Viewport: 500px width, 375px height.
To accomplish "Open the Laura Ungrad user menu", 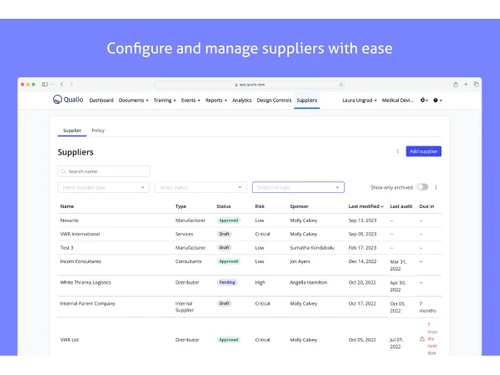I will 359,100.
